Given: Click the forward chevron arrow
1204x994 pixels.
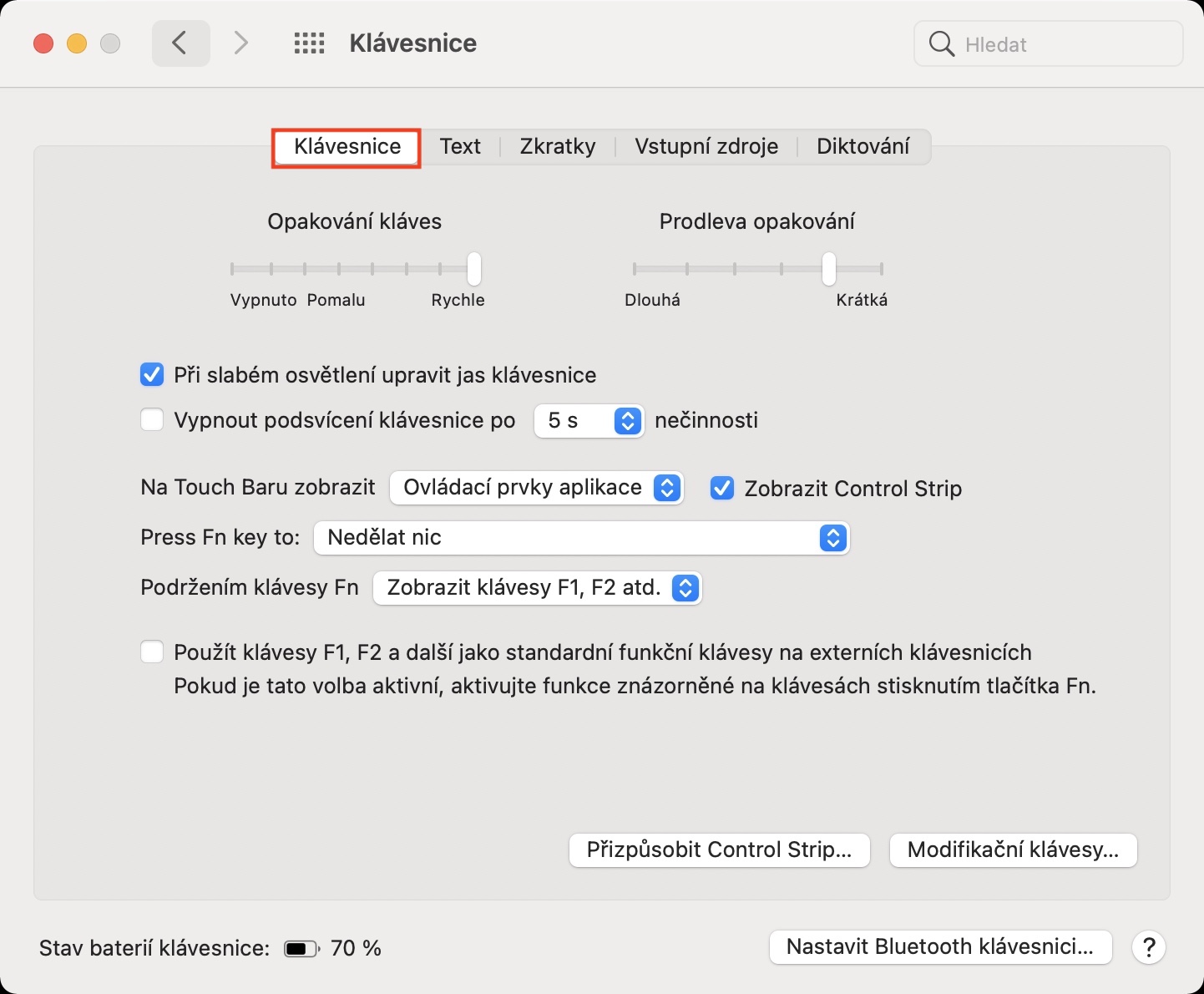Looking at the screenshot, I should 240,43.
